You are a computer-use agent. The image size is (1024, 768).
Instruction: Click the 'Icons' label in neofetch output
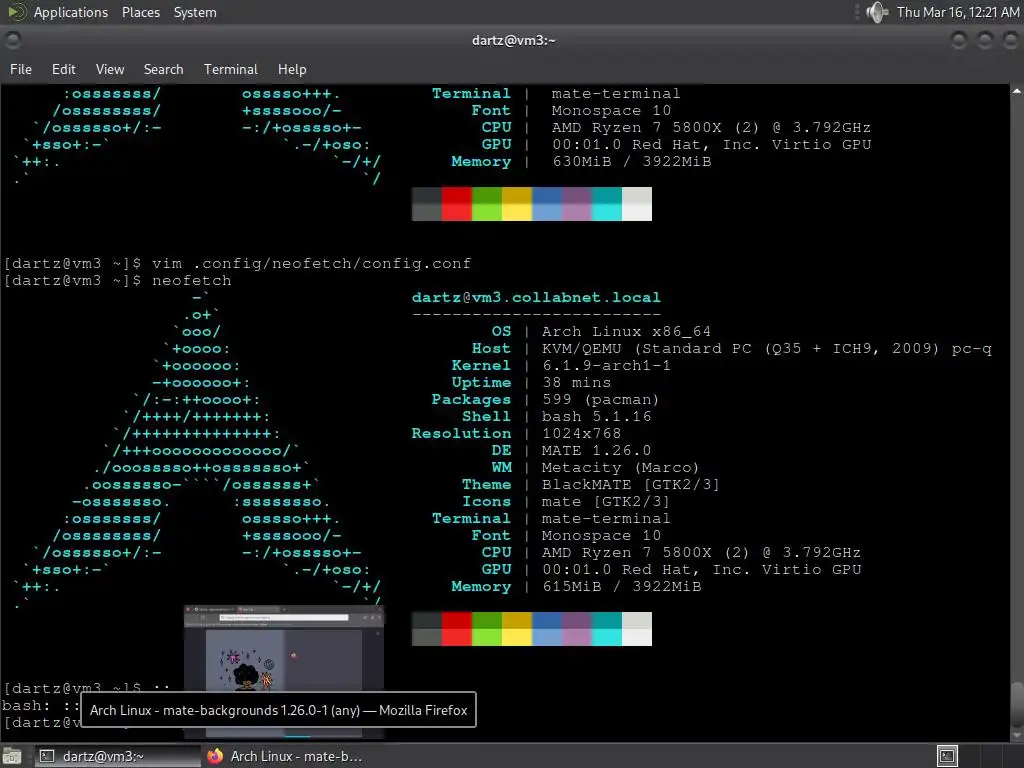tap(487, 501)
